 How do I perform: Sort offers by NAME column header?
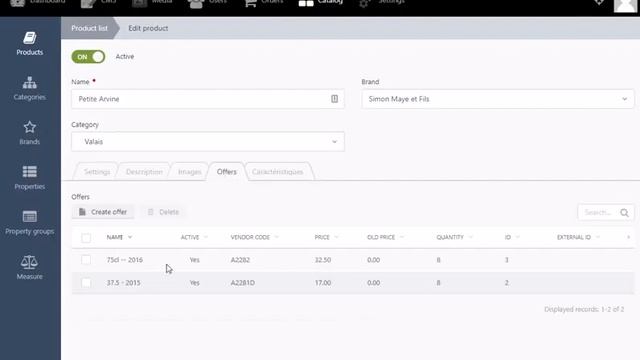tap(115, 237)
